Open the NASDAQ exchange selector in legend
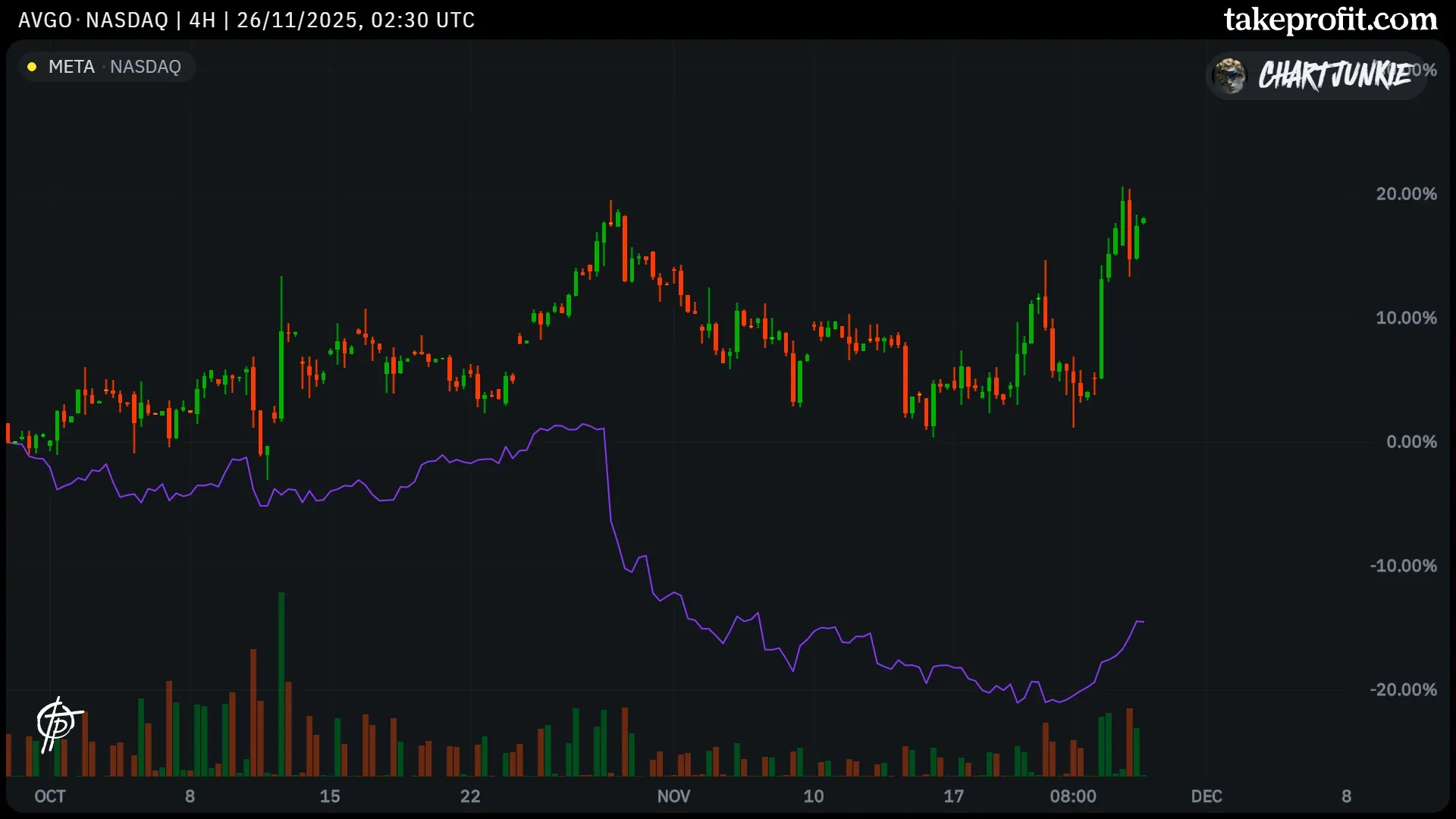 145,67
